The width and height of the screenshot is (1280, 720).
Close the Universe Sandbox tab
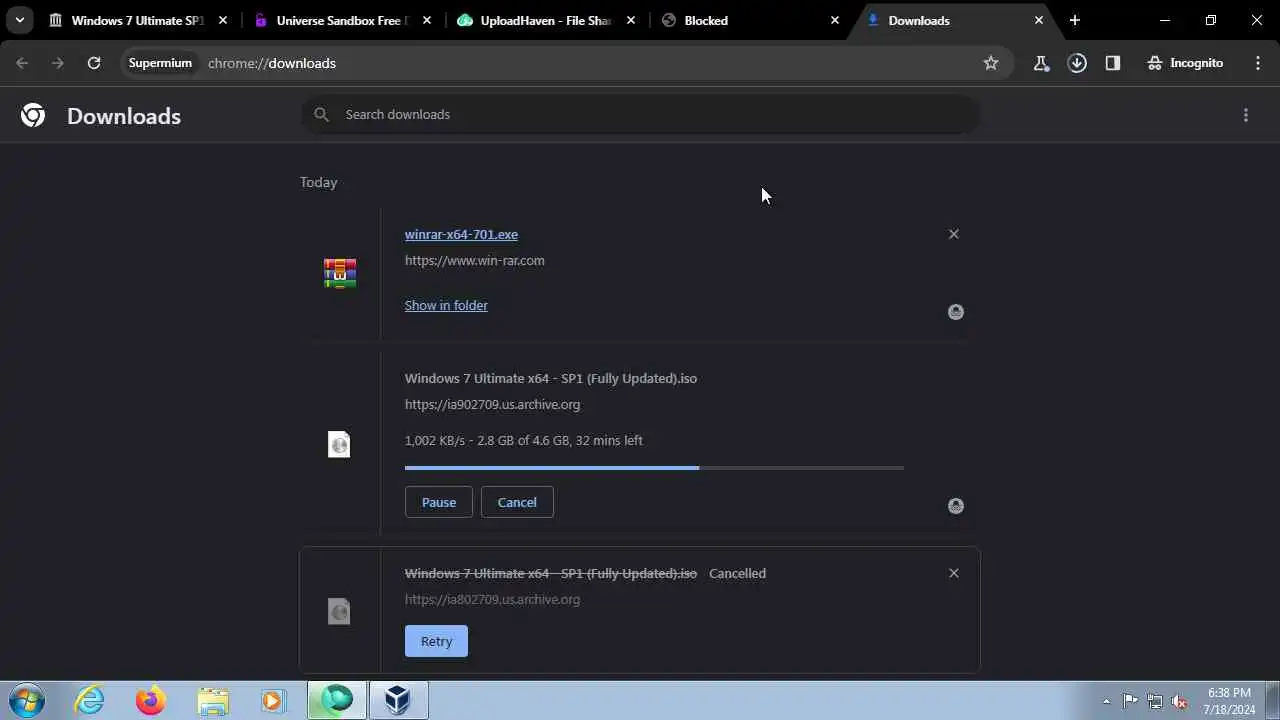pos(427,20)
